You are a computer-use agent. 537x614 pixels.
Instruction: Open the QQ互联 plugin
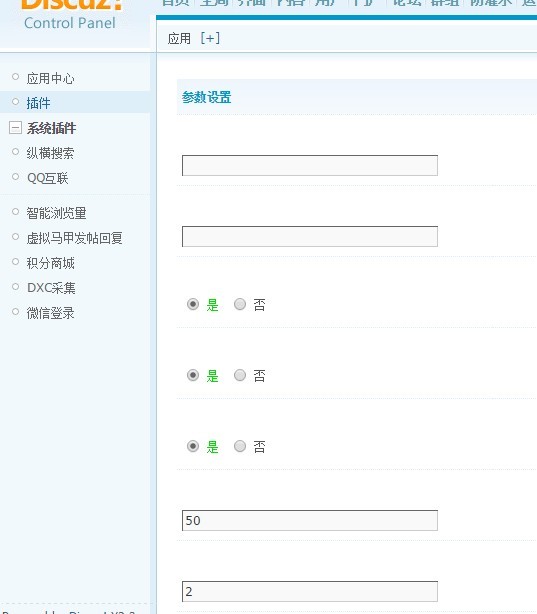coord(48,178)
